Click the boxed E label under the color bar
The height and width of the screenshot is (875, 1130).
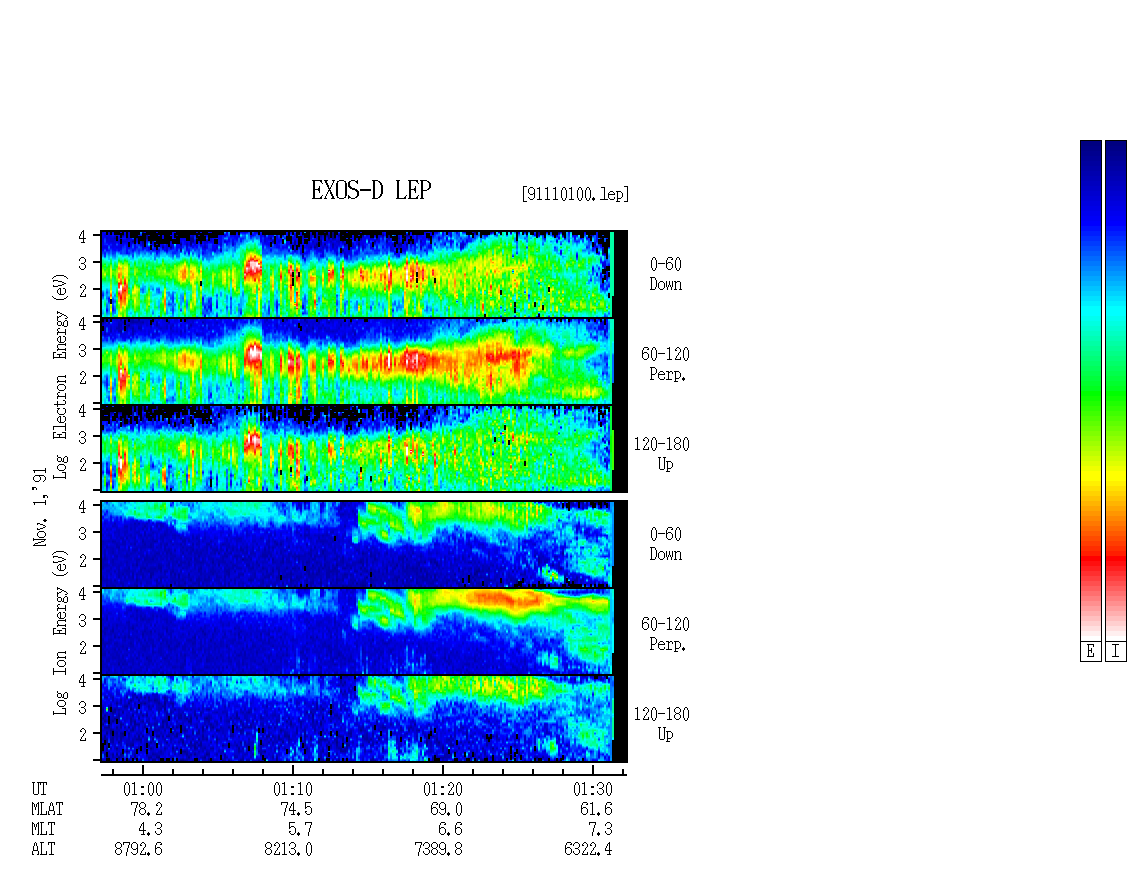1090,651
